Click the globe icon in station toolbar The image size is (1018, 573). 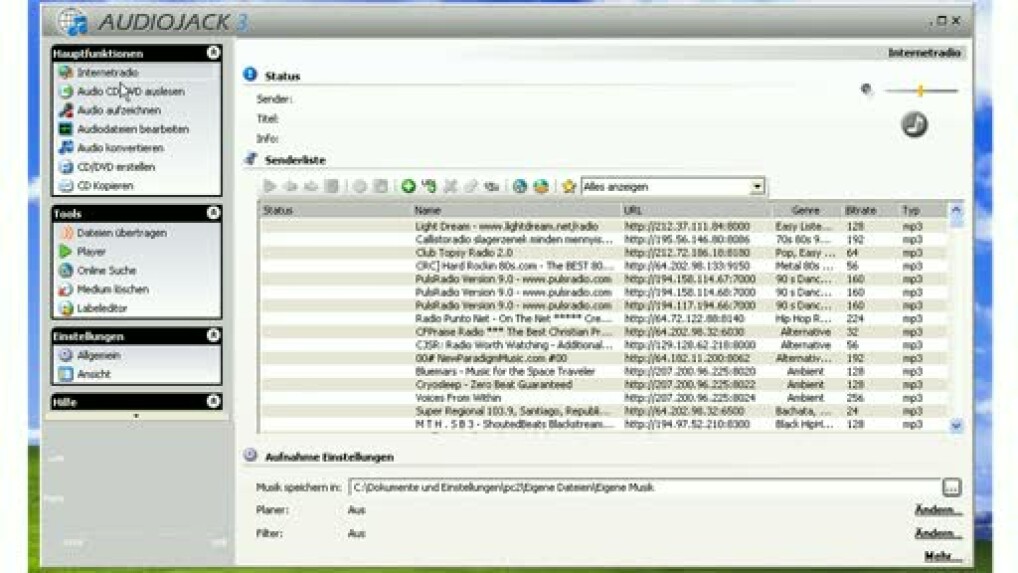[519, 186]
